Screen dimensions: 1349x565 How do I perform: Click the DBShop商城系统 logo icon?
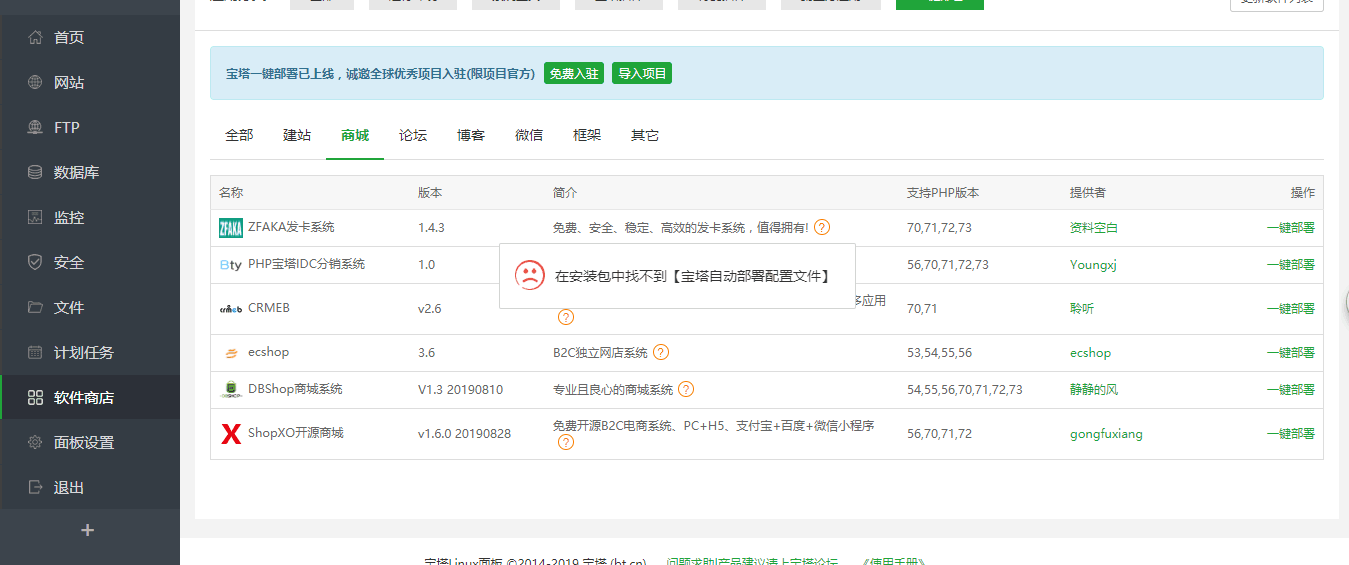tap(231, 390)
